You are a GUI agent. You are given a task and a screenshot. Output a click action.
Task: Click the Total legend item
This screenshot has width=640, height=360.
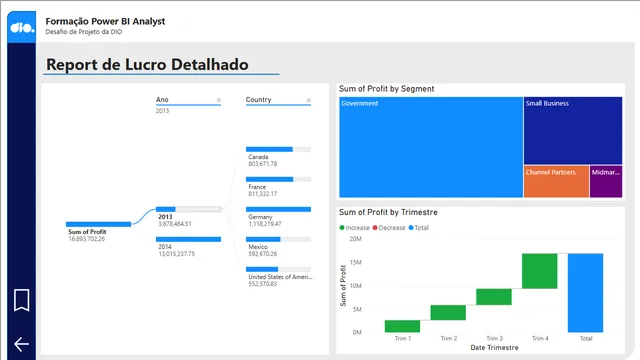tap(418, 228)
